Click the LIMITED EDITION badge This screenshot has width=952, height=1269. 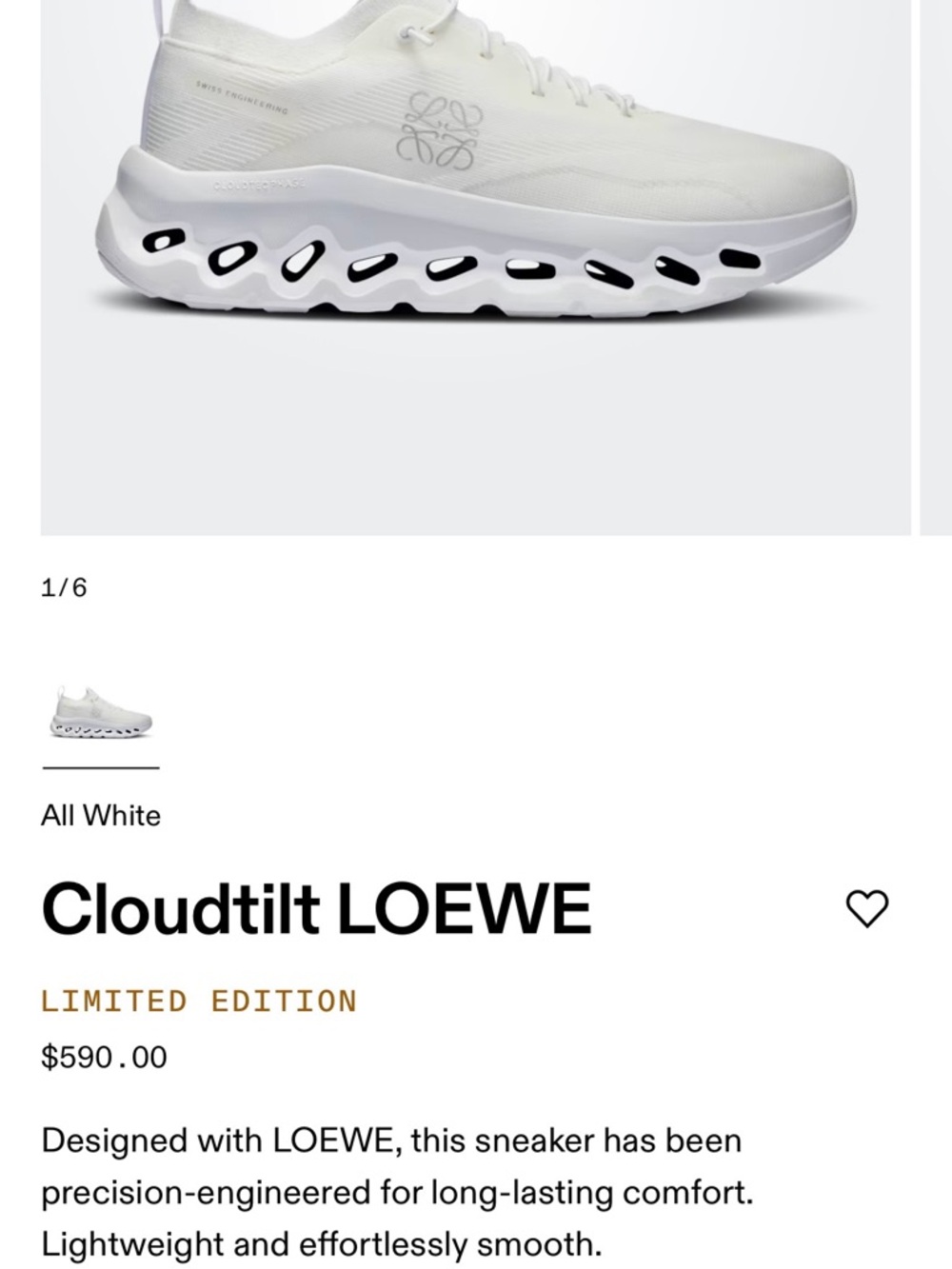point(198,1000)
